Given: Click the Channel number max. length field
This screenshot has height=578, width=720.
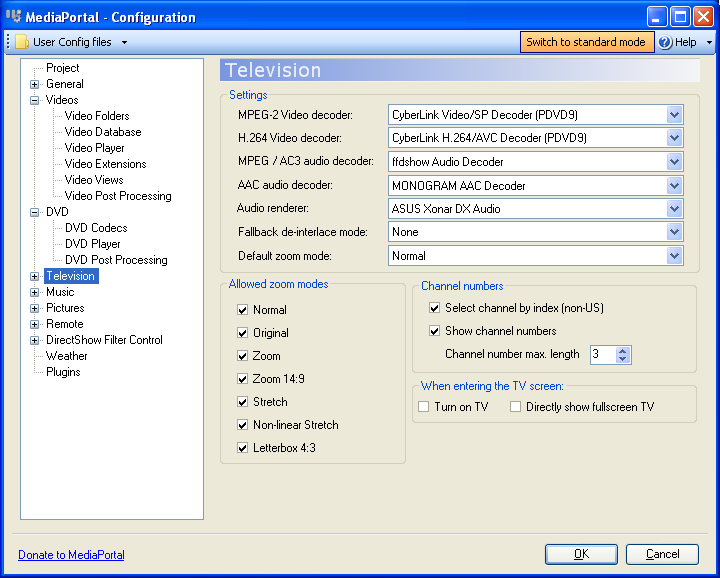Looking at the screenshot, I should 603,354.
